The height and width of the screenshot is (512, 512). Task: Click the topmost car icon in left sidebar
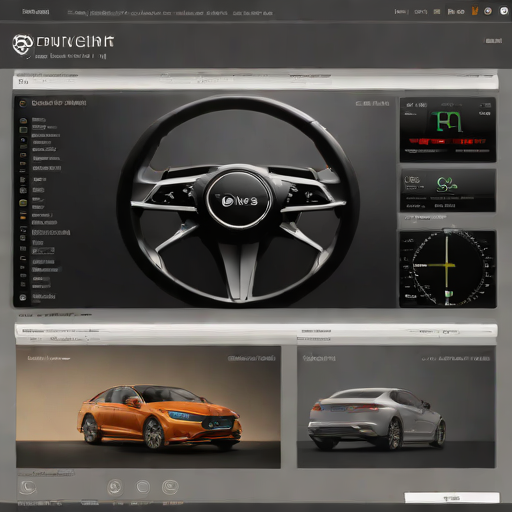[x=23, y=120]
